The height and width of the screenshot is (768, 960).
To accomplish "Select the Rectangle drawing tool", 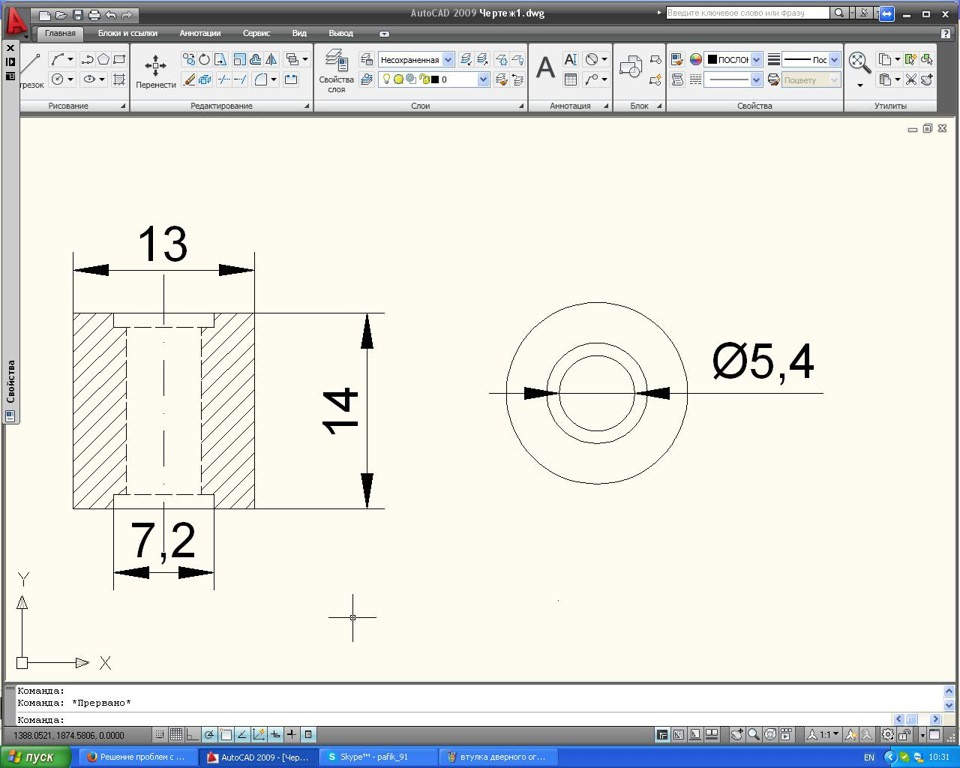I will coord(119,59).
